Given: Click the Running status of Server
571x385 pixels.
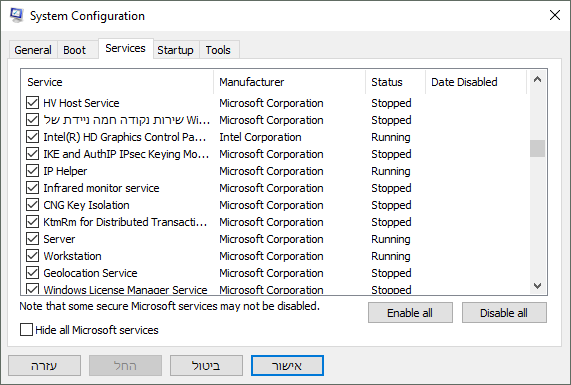Looking at the screenshot, I should [x=391, y=239].
